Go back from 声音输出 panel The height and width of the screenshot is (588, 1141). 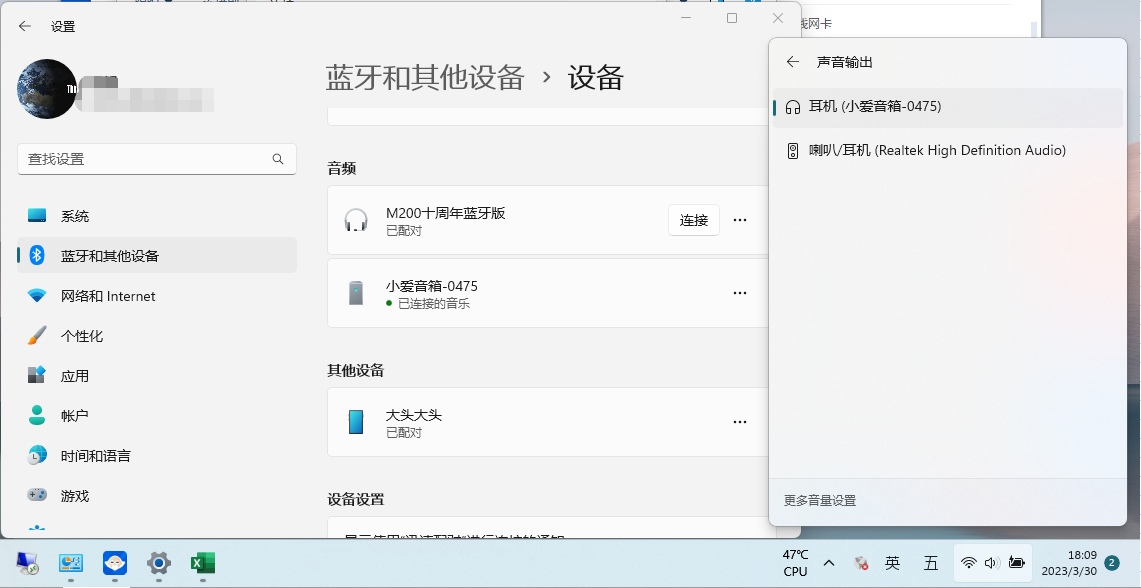(792, 61)
